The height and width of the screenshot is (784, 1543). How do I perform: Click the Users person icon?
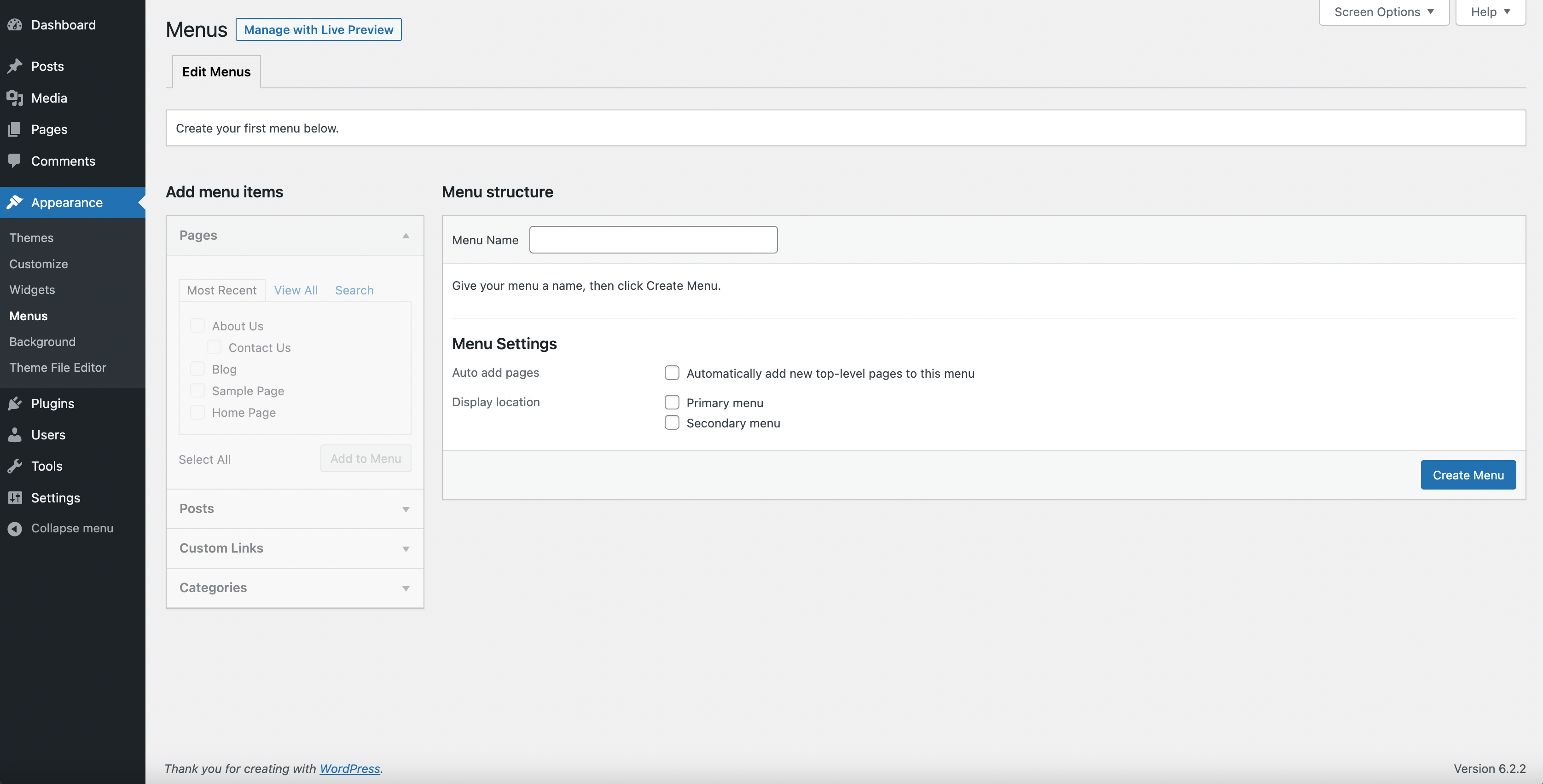pyautogui.click(x=15, y=435)
